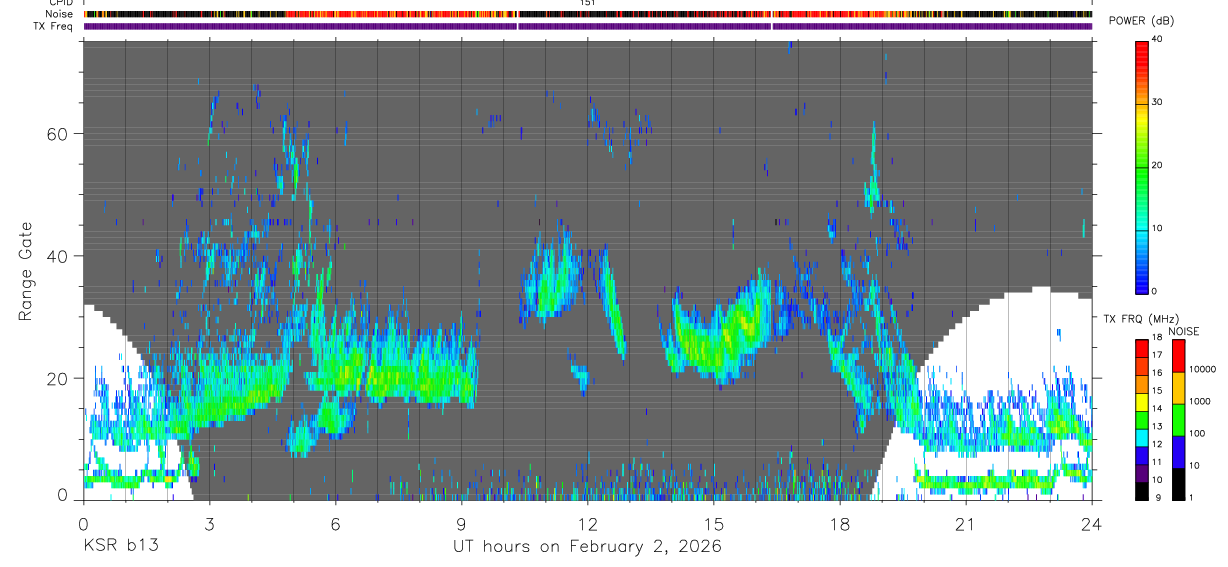
Task: Click the 18 label on TX FRQ scale
Action: (x=1157, y=338)
